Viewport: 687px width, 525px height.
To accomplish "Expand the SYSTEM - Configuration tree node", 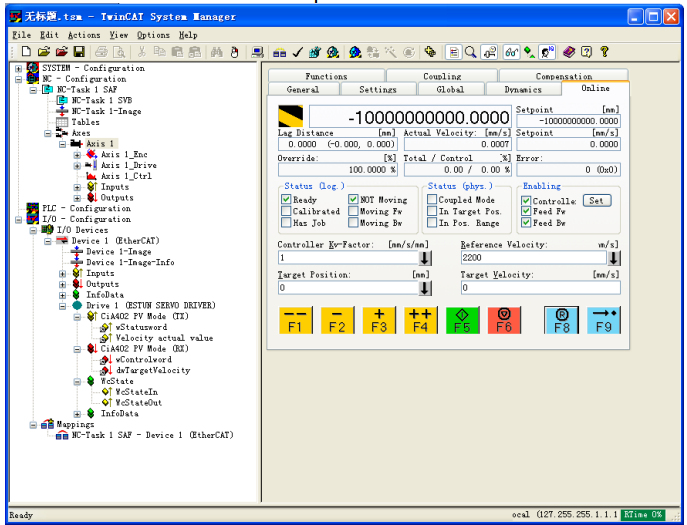I will coord(18,68).
